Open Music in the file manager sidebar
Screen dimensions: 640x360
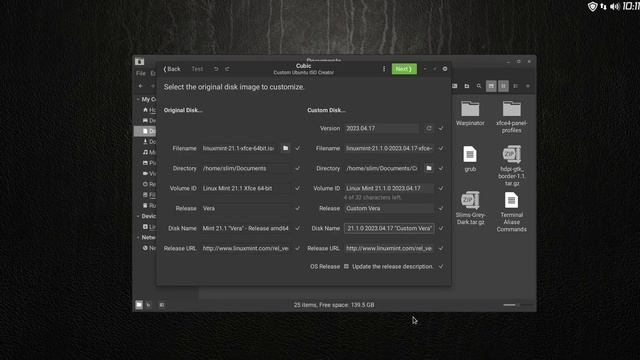(x=149, y=152)
